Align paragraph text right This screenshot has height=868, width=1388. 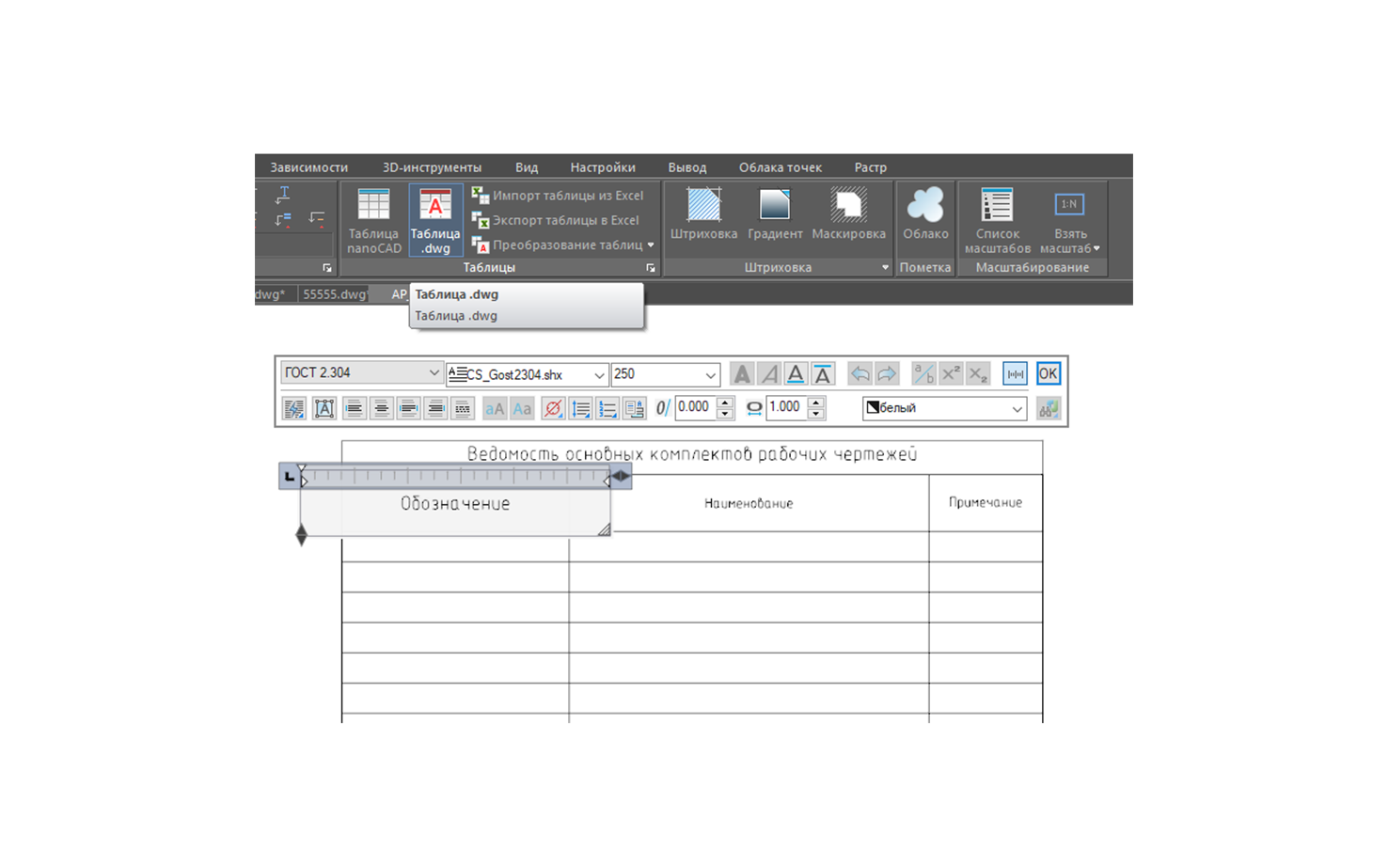408,408
